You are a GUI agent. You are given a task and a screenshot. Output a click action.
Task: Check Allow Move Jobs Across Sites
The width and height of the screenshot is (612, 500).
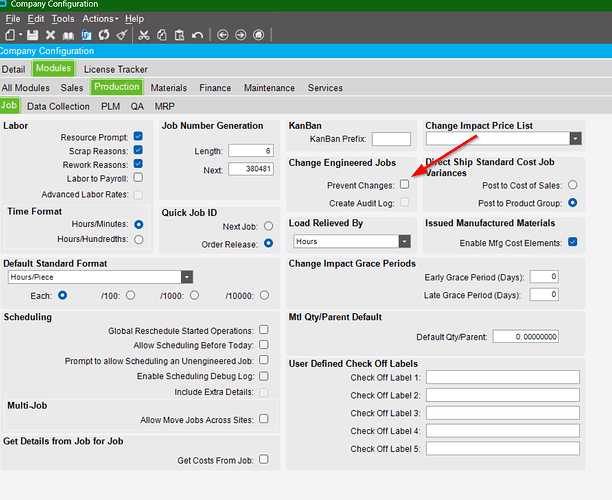click(x=264, y=419)
